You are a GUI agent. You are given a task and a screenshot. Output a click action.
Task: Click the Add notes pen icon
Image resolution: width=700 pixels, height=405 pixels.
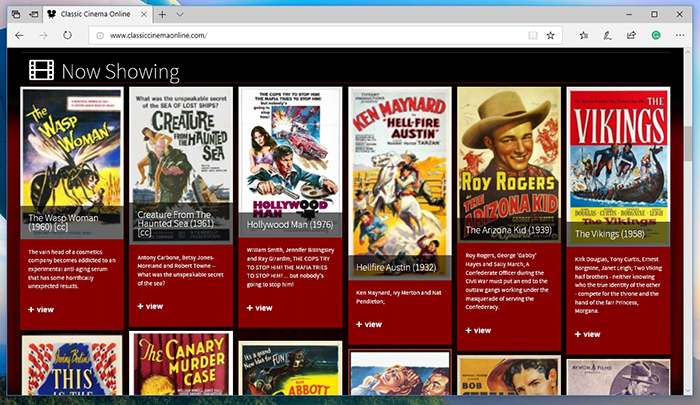[607, 35]
